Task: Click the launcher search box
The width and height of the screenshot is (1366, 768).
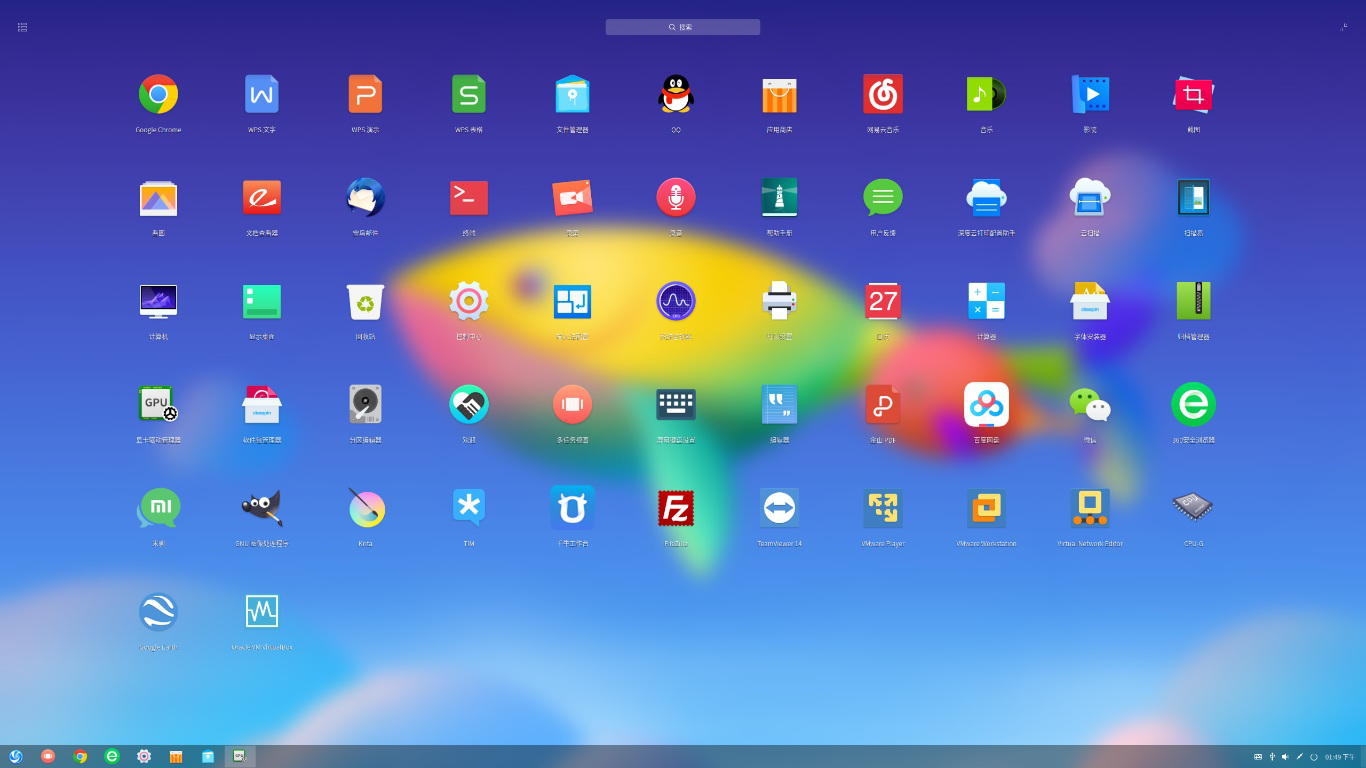Action: pos(682,27)
